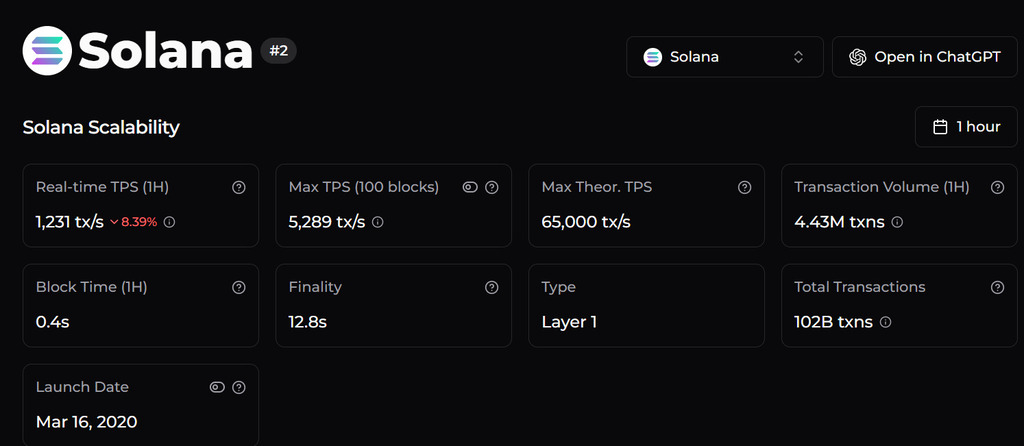Screen dimensions: 1024x446
Task: Click the #2 rank badge
Action: (279, 51)
